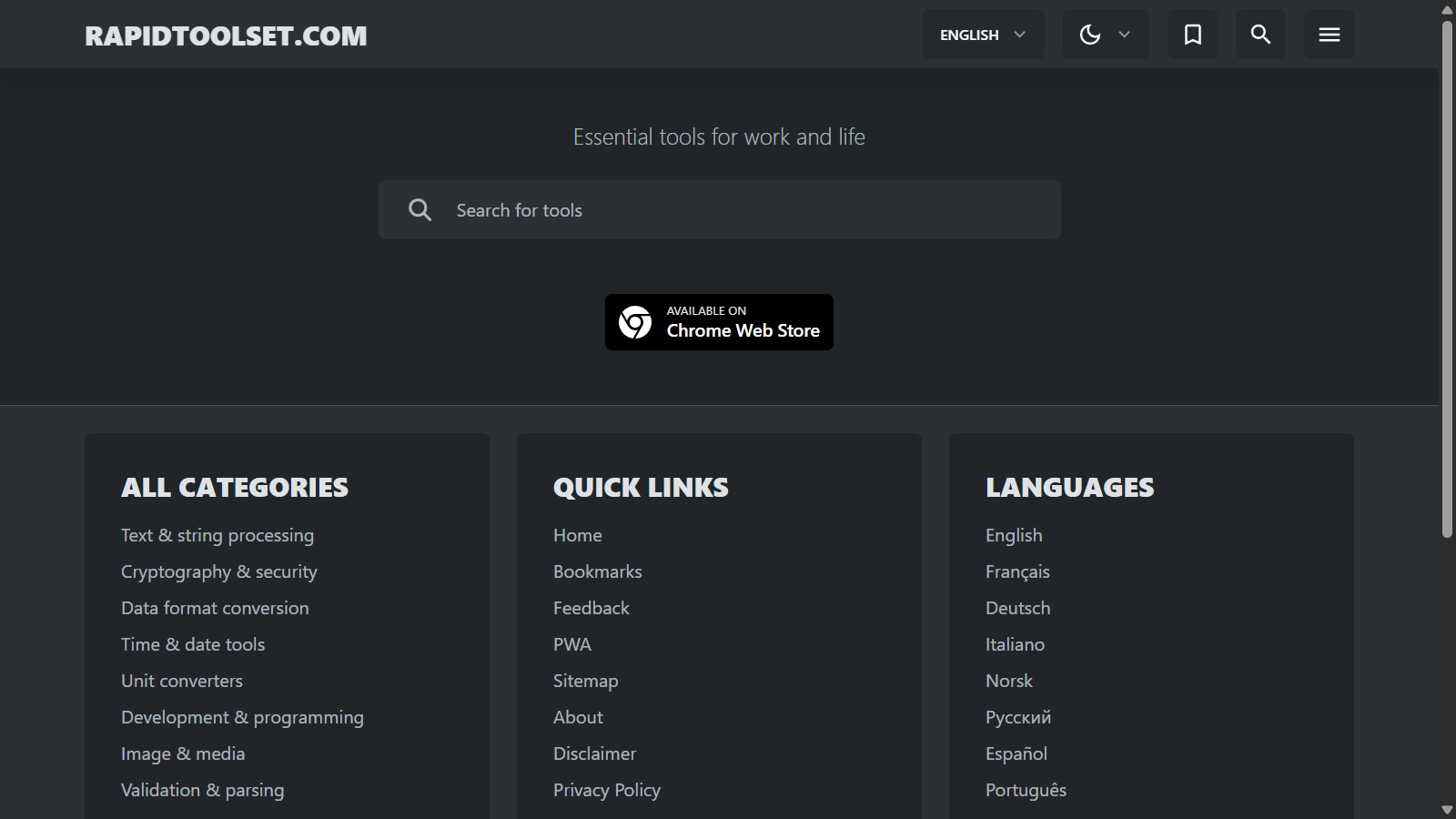The image size is (1456, 819).
Task: Open the Privacy Policy page
Action: [606, 789]
